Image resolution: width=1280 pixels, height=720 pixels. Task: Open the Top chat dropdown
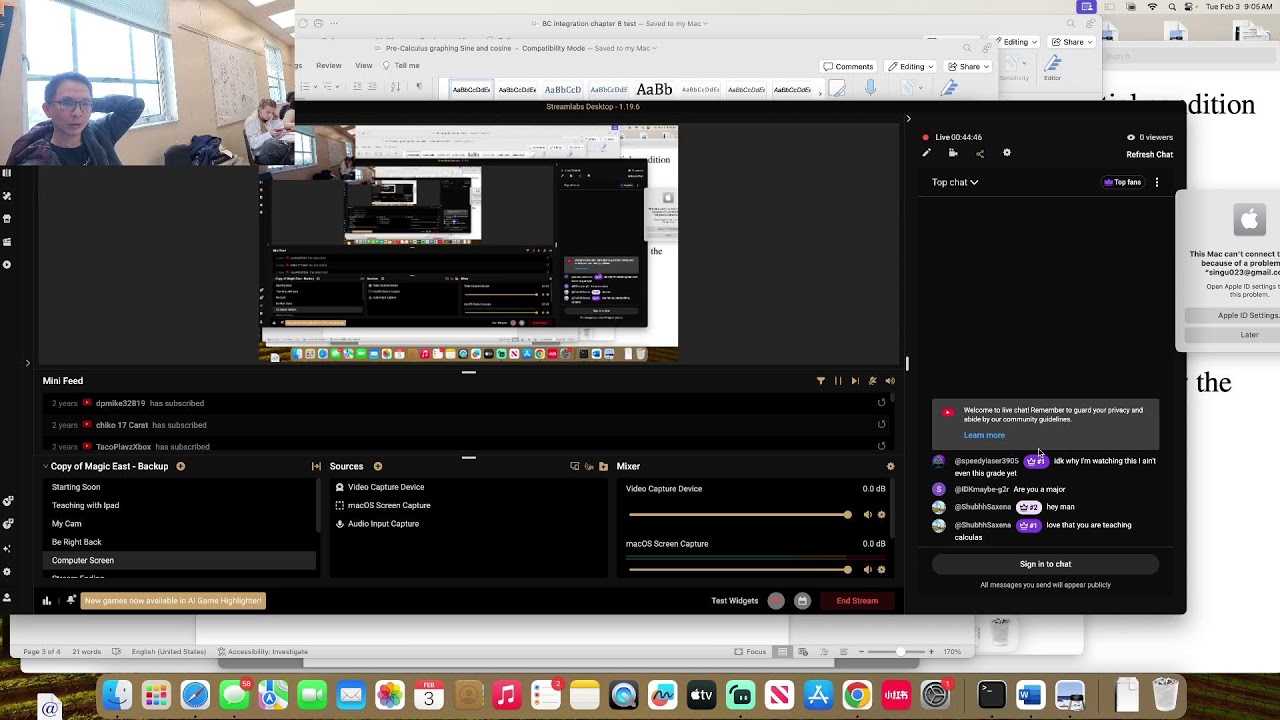955,182
